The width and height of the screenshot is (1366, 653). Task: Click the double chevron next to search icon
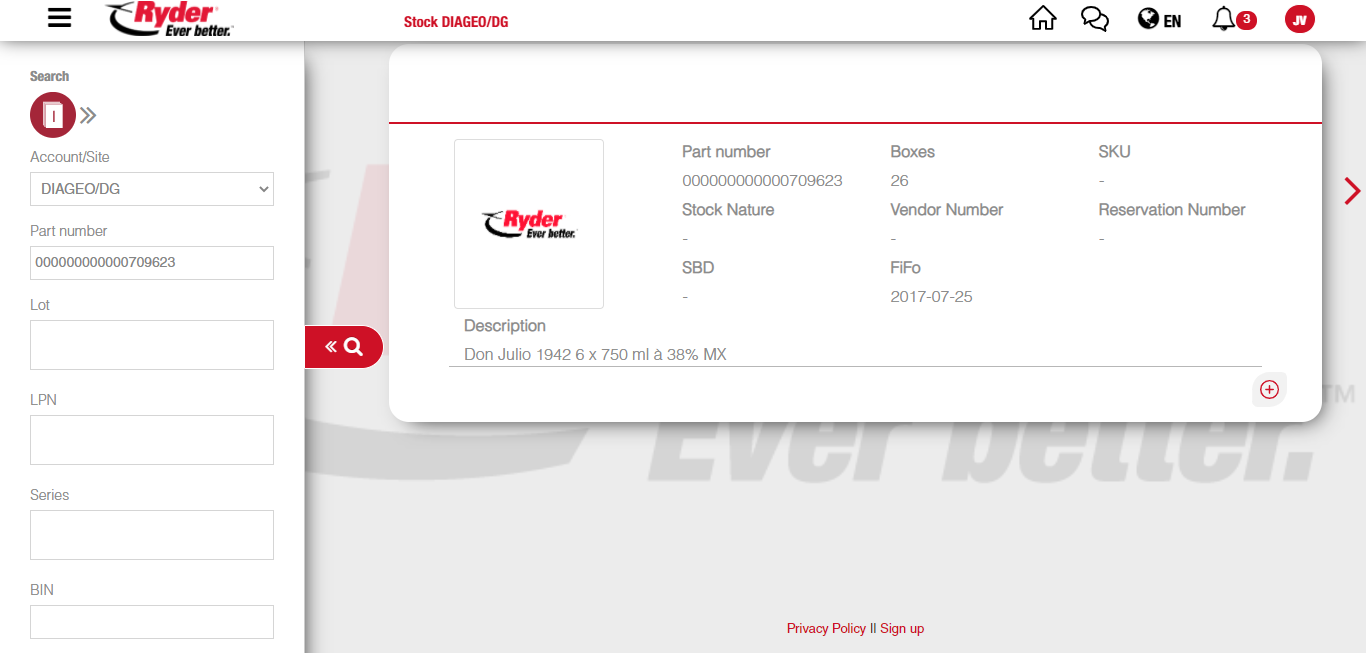point(89,115)
